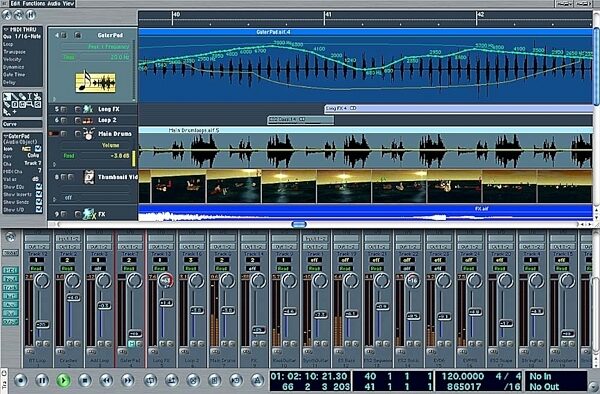Click the large GaterPad audio note icon
Viewport: 600px width, 394px height.
coord(96,82)
